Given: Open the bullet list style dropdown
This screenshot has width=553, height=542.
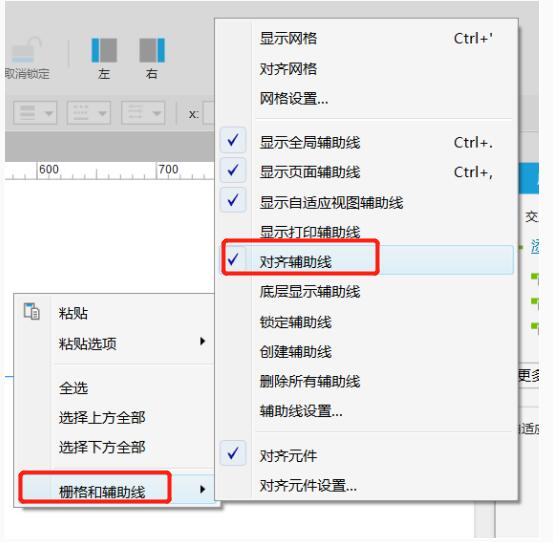Looking at the screenshot, I should [x=89, y=113].
